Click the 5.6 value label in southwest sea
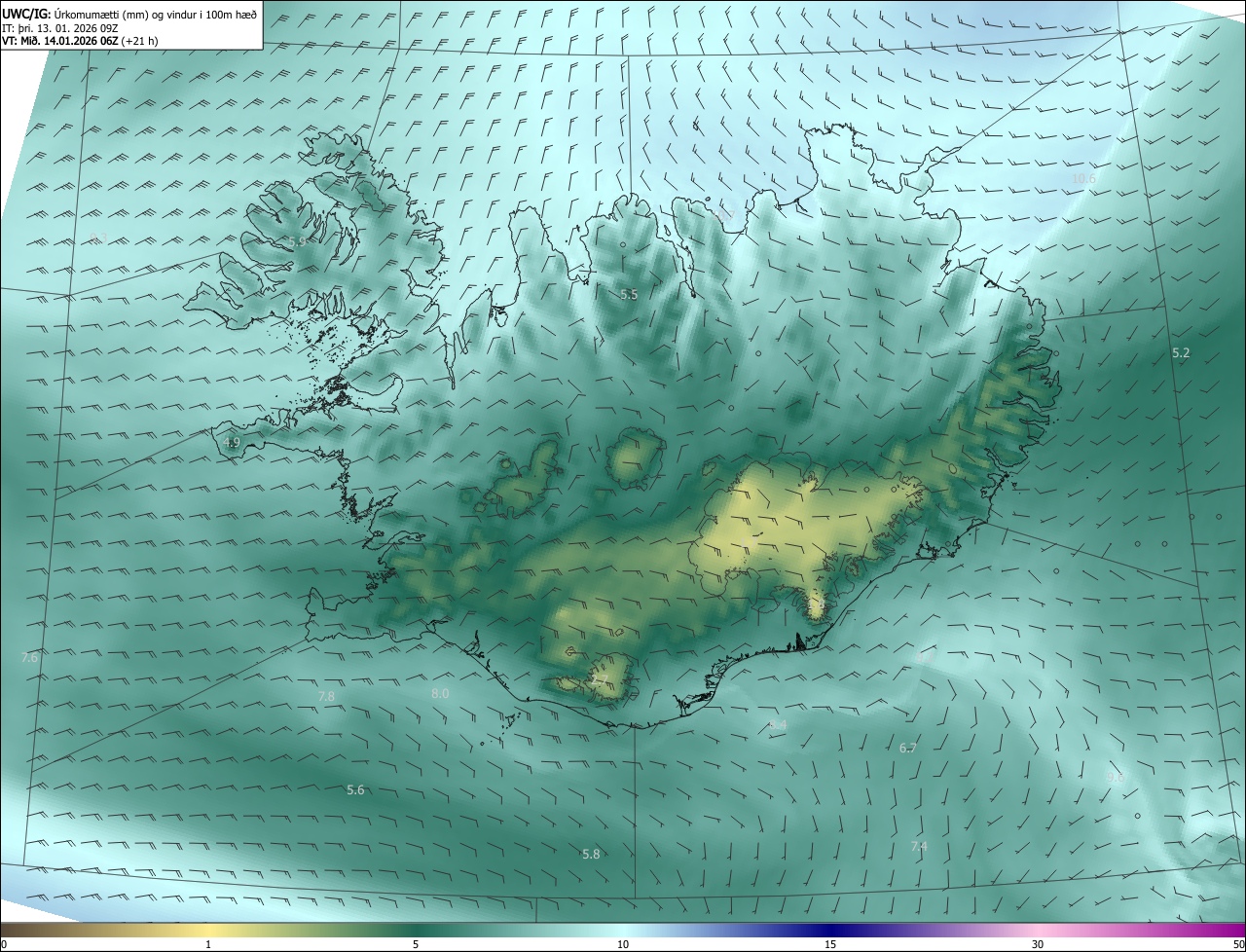The image size is (1246, 952). point(355,790)
